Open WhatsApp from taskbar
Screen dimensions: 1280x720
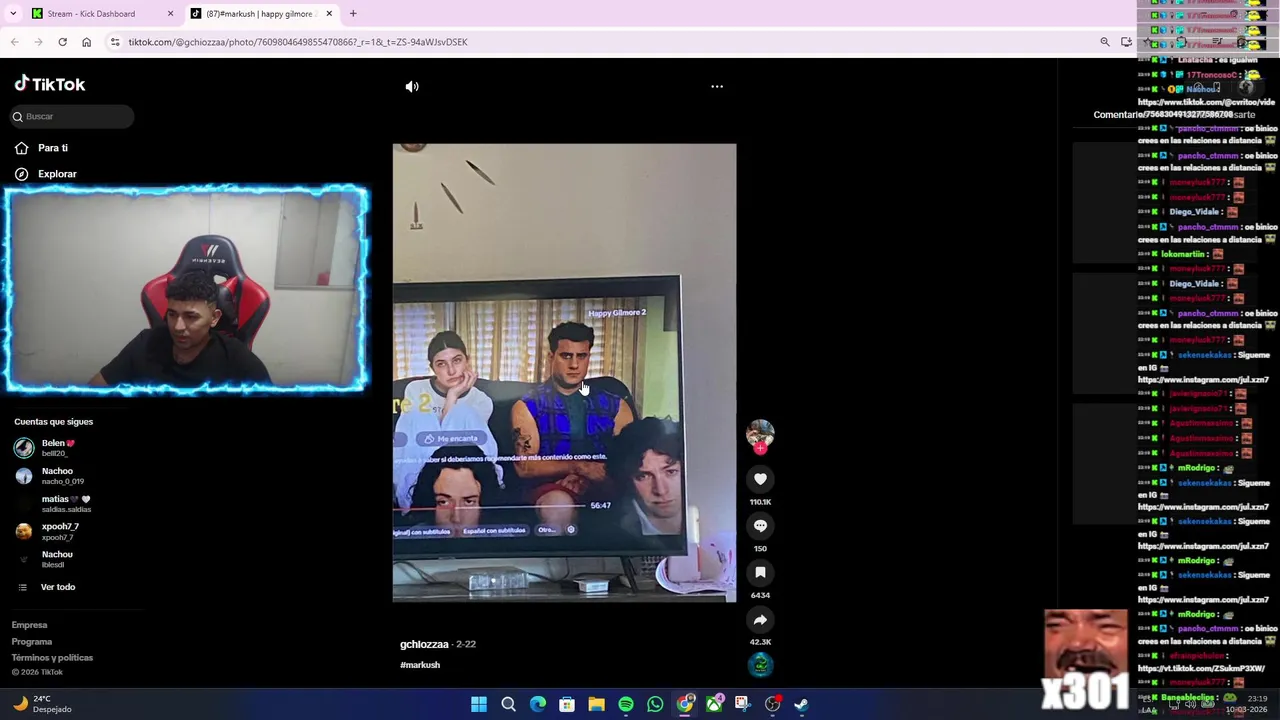pyautogui.click(x=655, y=704)
